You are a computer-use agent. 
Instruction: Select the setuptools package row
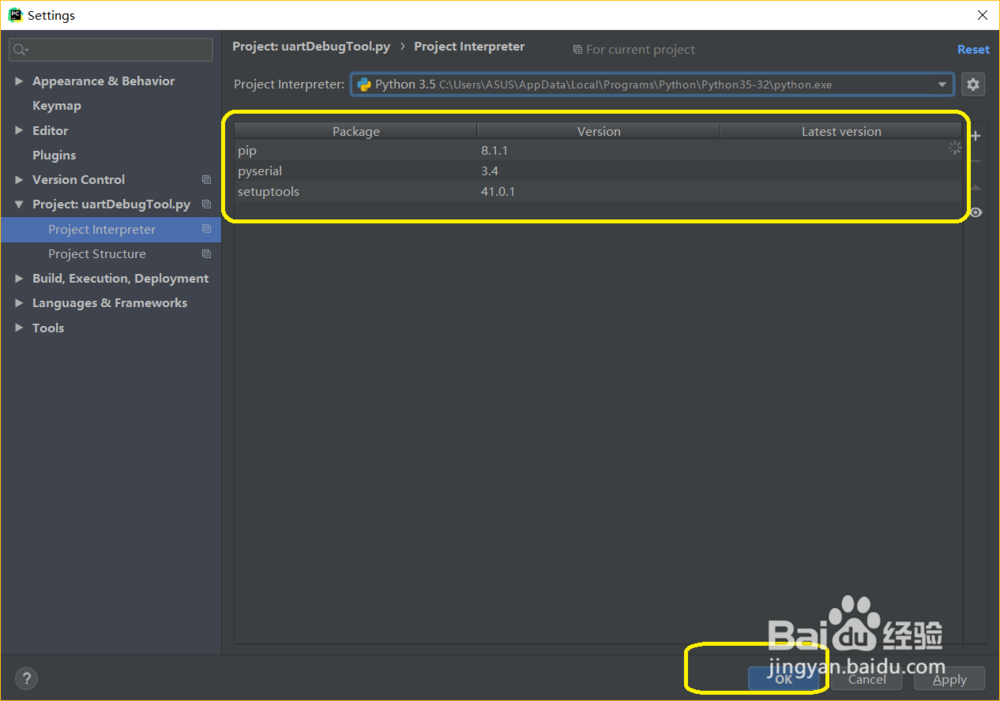point(598,191)
